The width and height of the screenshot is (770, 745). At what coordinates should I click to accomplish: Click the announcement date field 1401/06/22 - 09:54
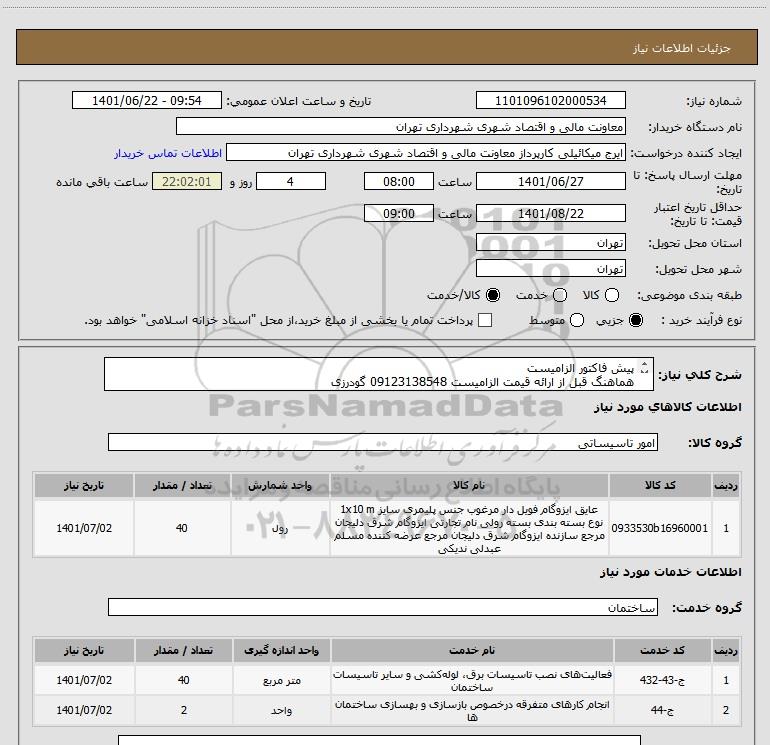coord(147,100)
